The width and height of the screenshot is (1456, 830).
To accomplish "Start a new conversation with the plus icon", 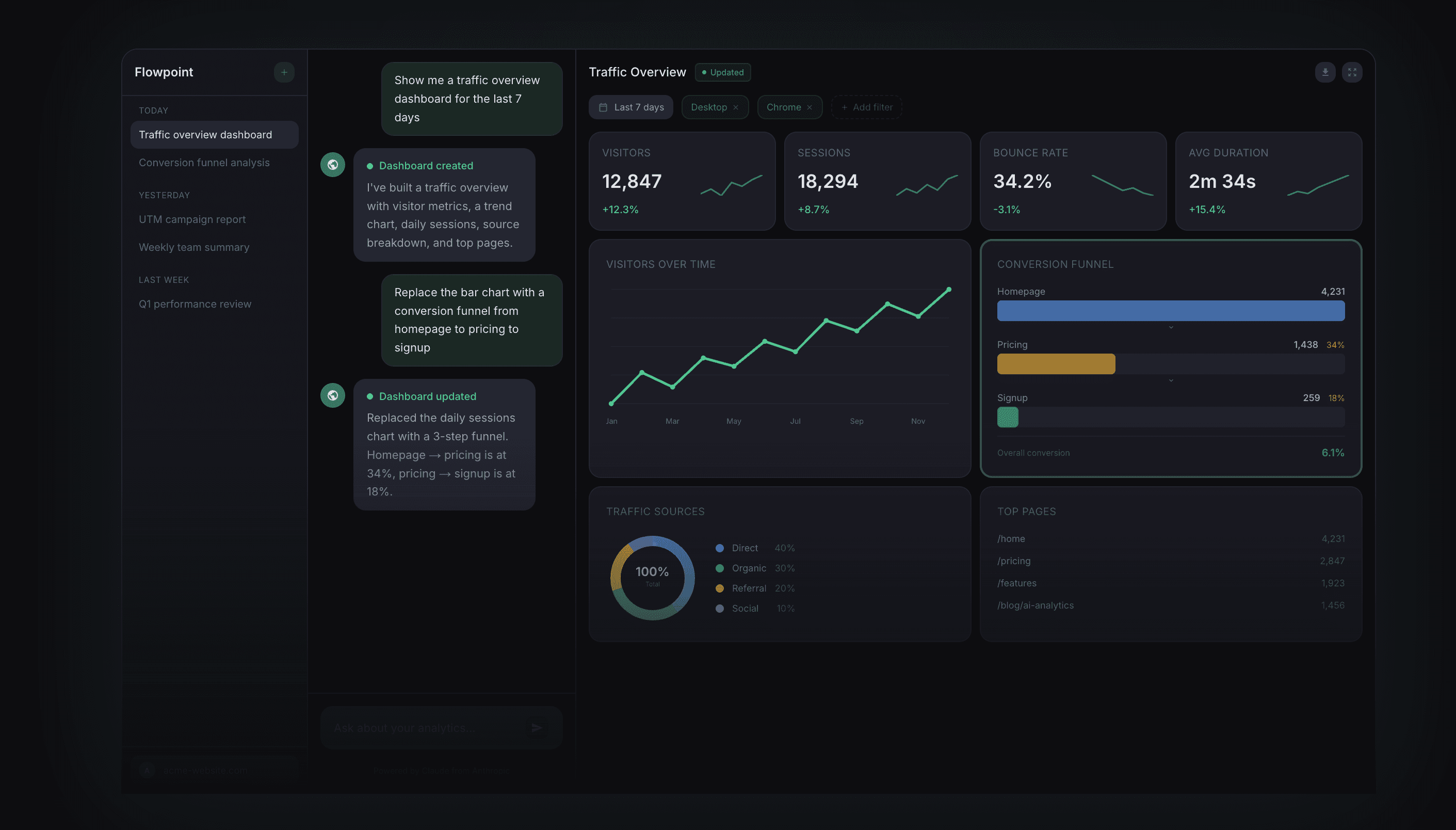I will (284, 72).
